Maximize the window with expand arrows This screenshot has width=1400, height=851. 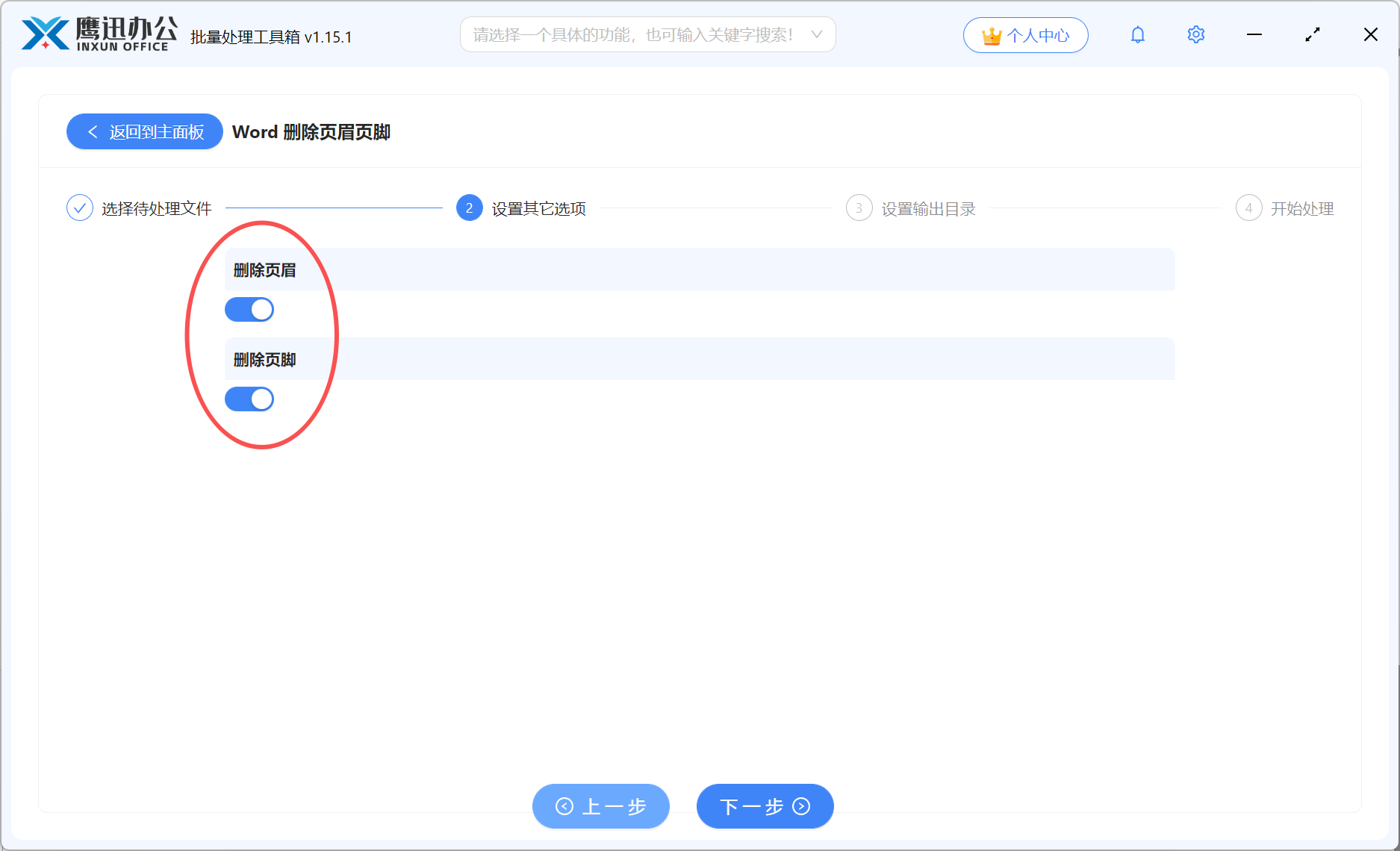pos(1313,35)
